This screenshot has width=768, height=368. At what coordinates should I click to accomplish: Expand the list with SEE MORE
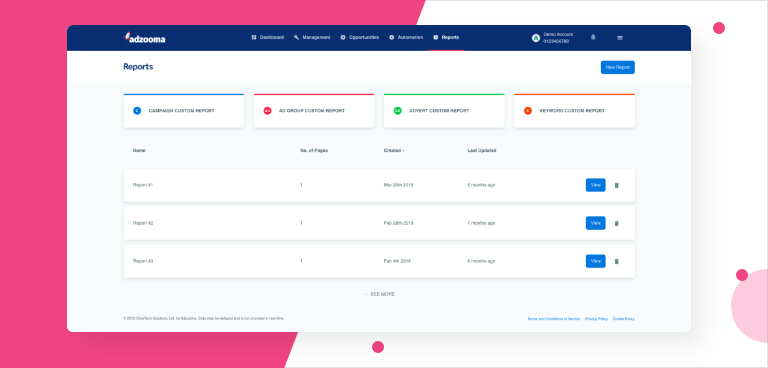[x=380, y=294]
